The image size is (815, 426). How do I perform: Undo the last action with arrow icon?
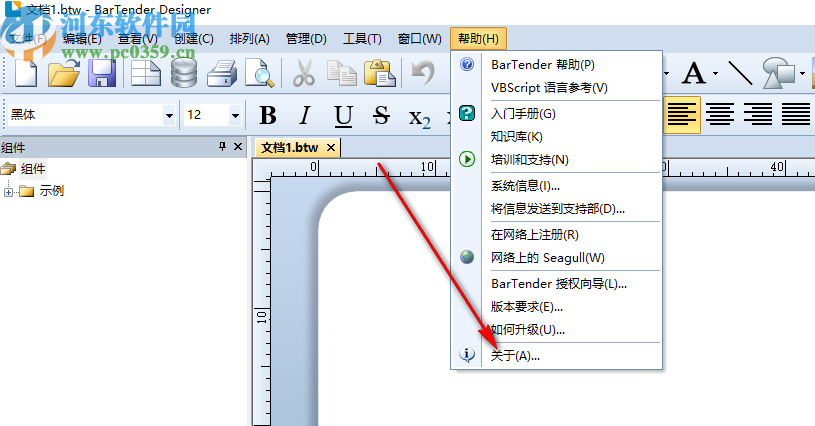pyautogui.click(x=423, y=73)
